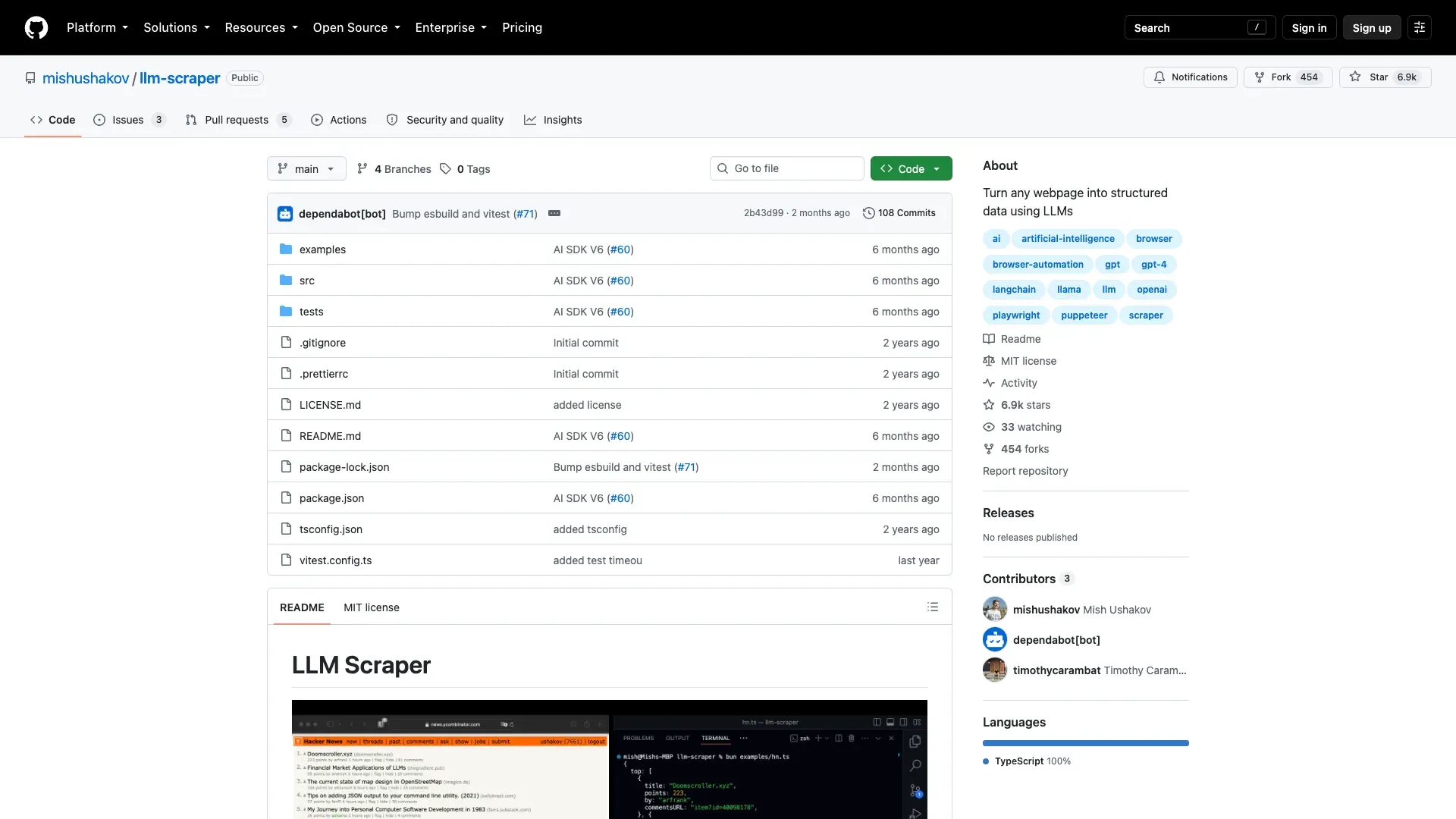Click the LICENSE.md file icon
1456x819 pixels.
point(286,405)
